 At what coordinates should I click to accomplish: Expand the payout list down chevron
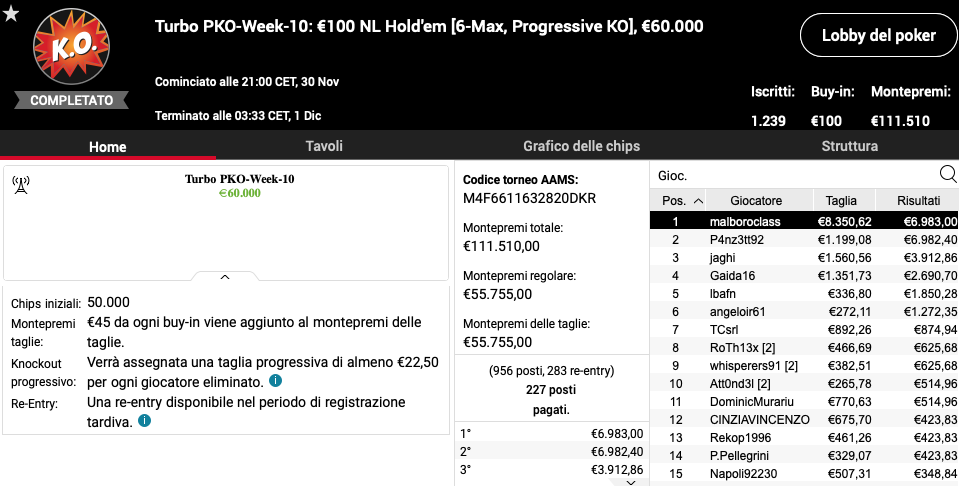click(631, 482)
